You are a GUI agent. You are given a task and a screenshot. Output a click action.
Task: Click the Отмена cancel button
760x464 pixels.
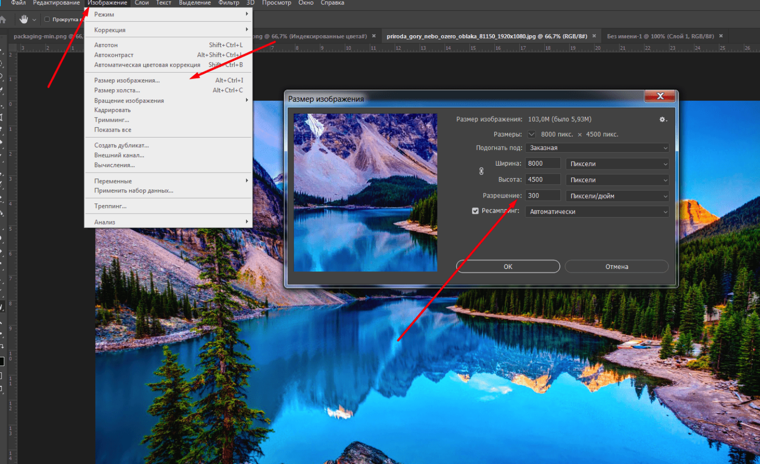(616, 267)
